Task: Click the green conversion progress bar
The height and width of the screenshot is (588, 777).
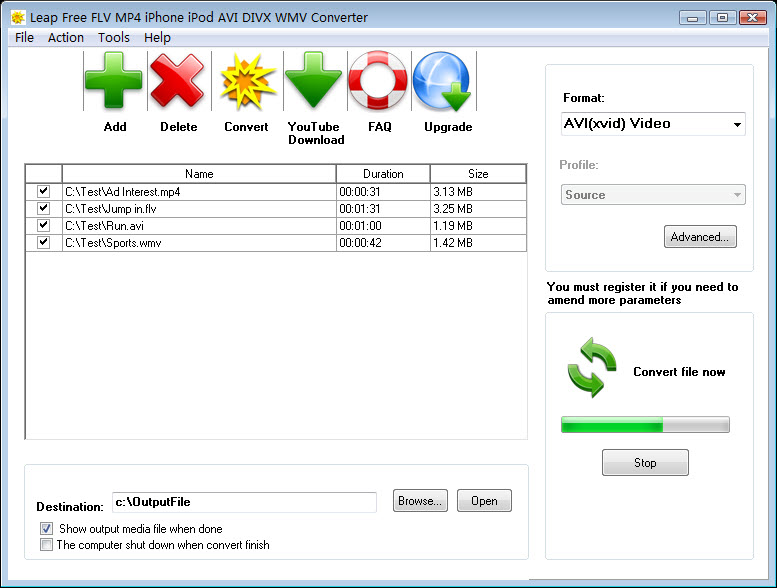Action: (645, 425)
